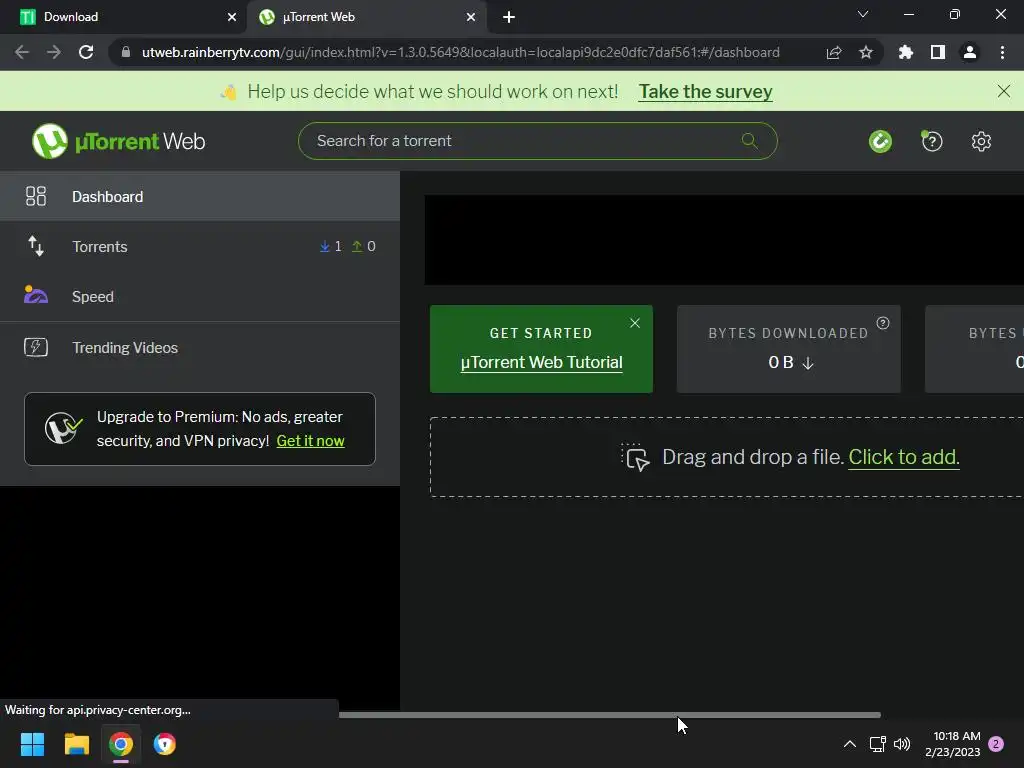This screenshot has width=1024, height=768.
Task: Click the horizontal scrollbar at the bottom
Action: click(x=609, y=715)
